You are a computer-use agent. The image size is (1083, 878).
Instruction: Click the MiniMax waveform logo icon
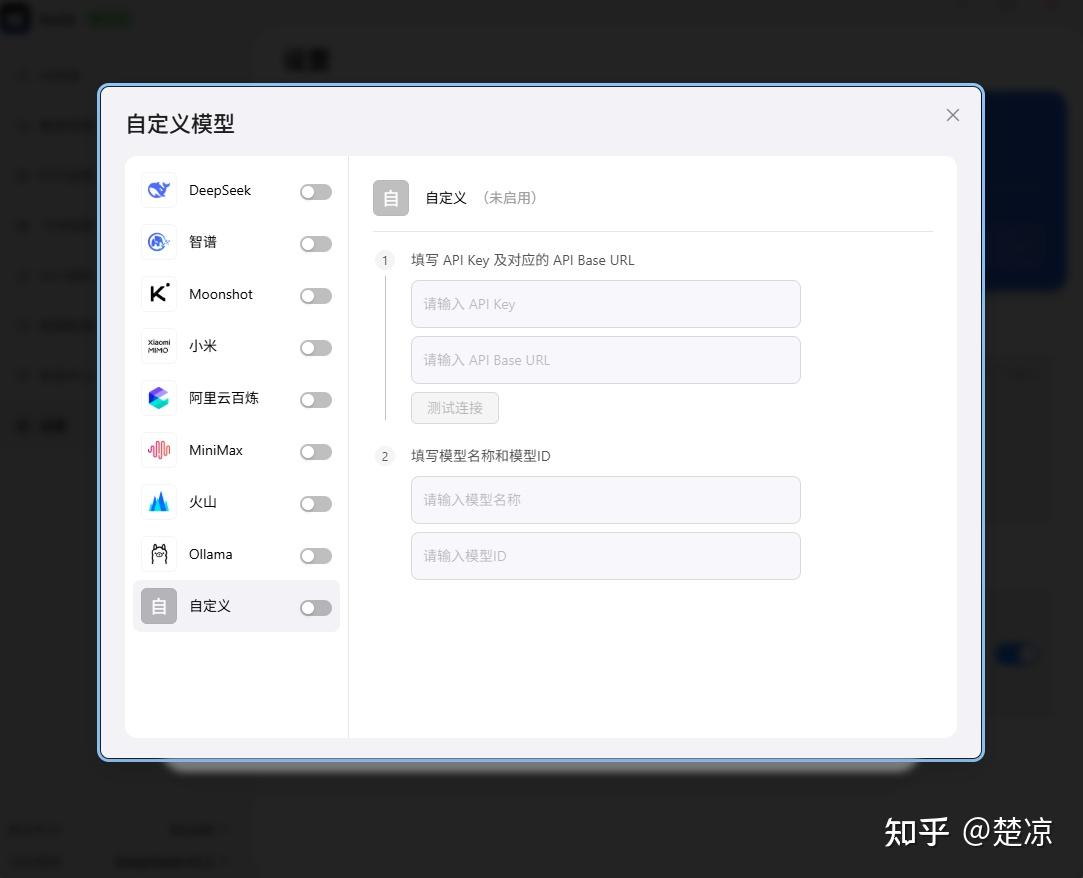coord(159,450)
